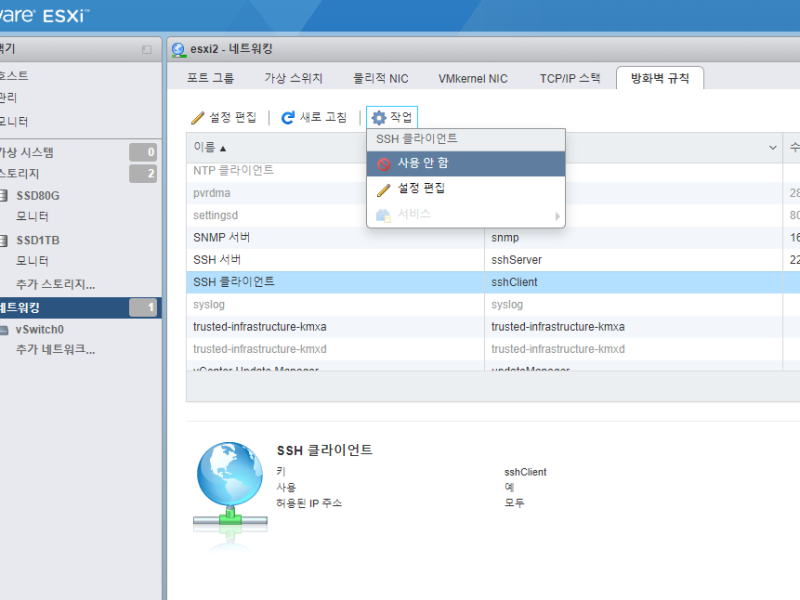Collapse the navigator panel icon
800x600 pixels.
coord(147,49)
